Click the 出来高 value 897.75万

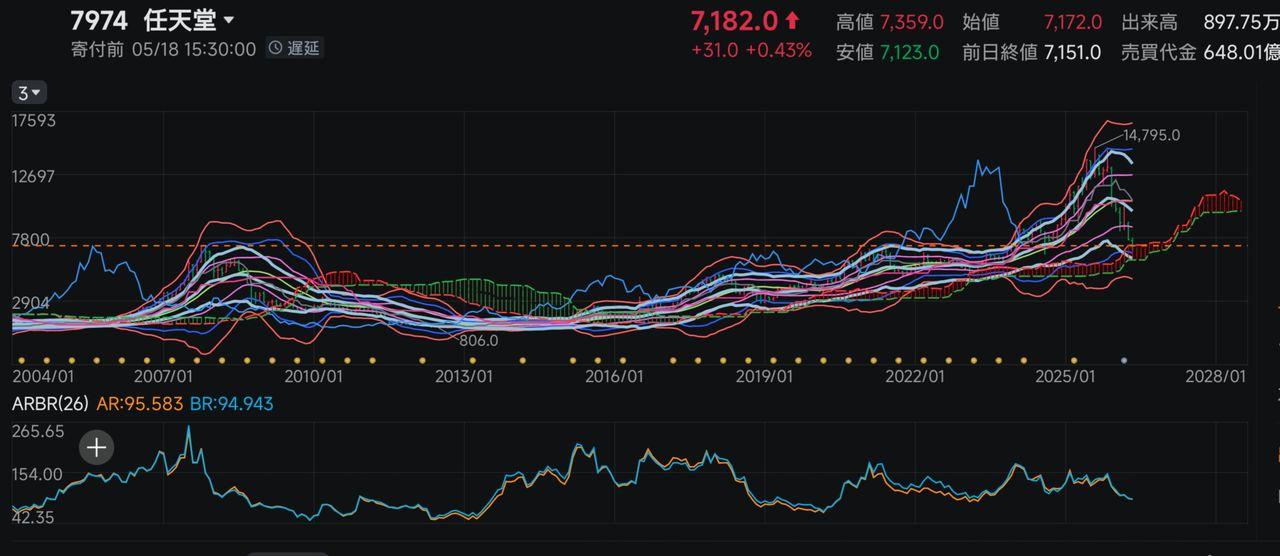pos(1241,22)
